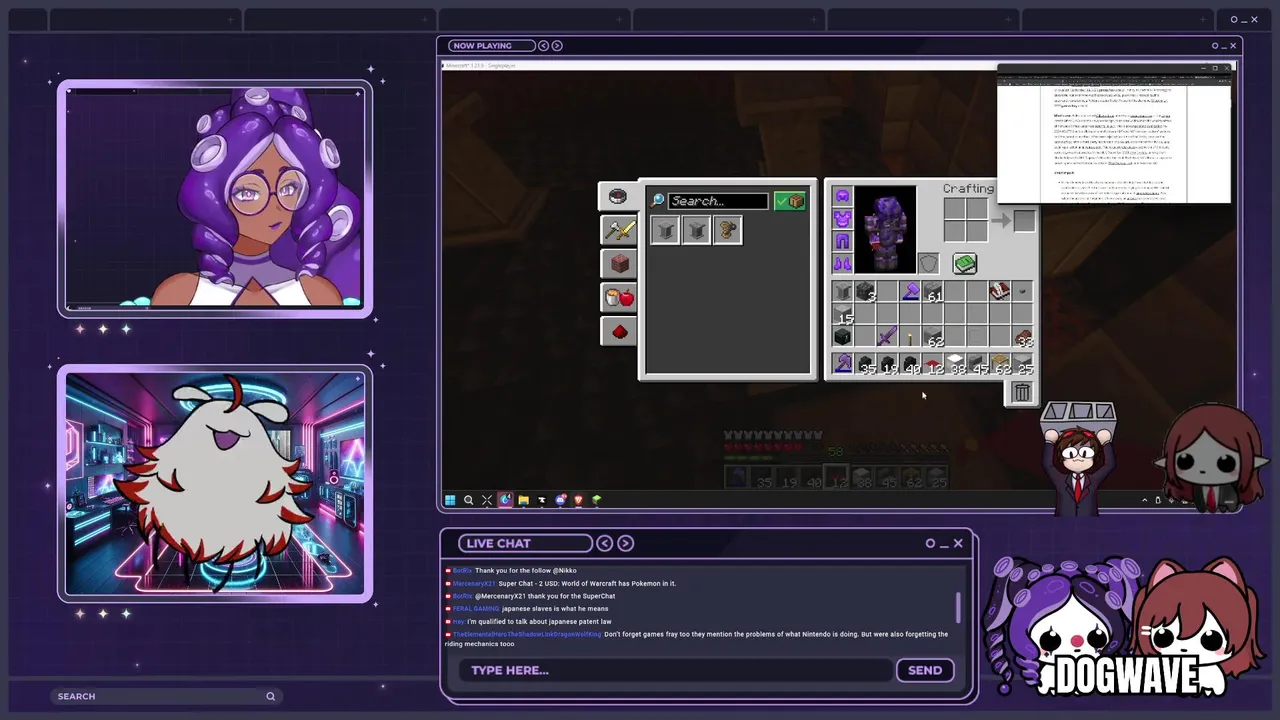Click the recipe book Search field
The height and width of the screenshot is (720, 1280).
pos(718,201)
